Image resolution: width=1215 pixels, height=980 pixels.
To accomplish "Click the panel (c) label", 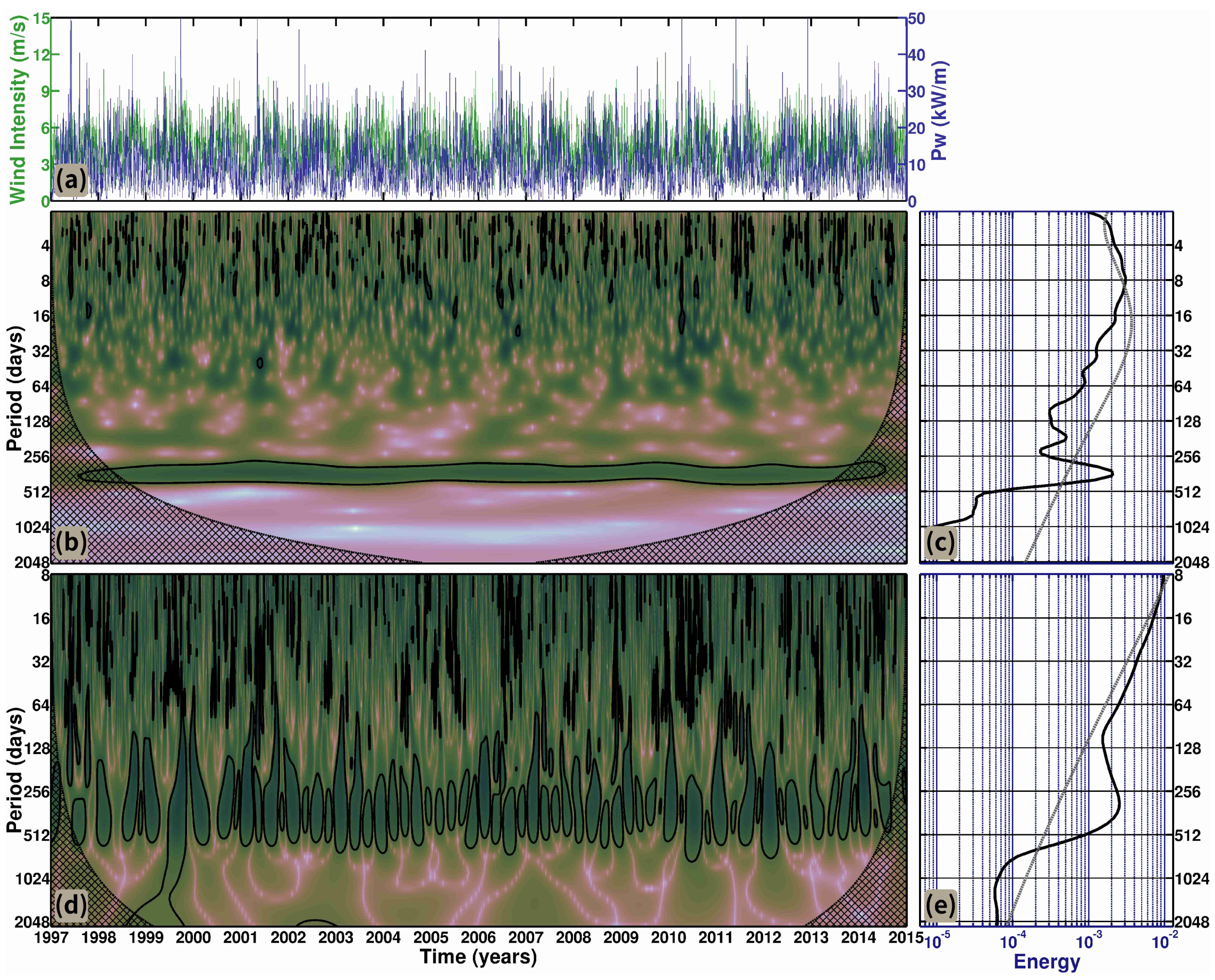I will 941,542.
